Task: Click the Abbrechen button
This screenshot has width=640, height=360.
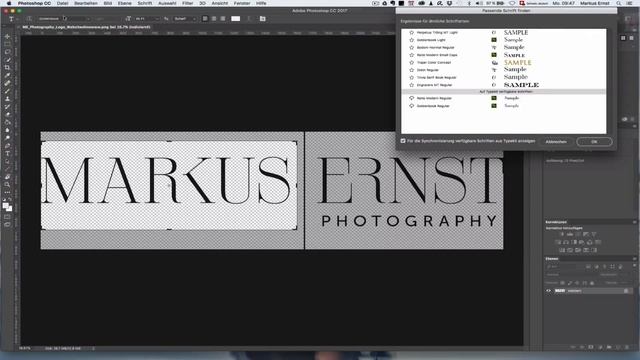Action: [556, 142]
